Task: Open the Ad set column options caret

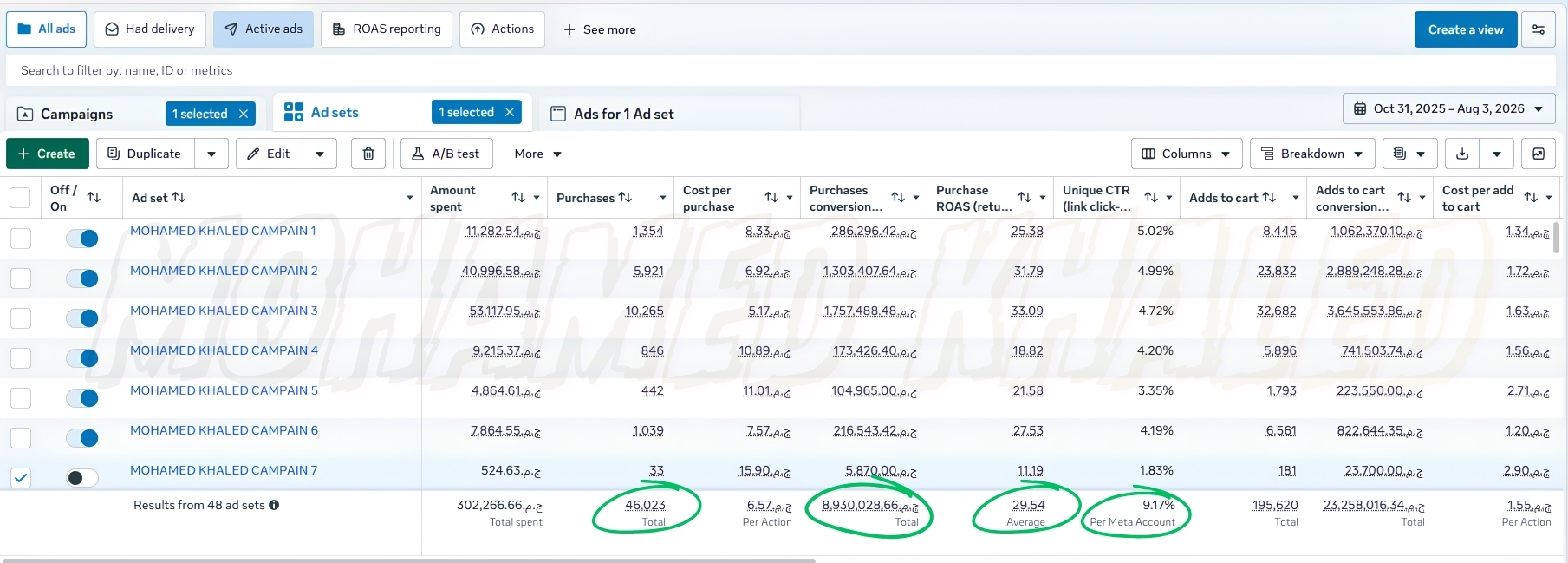Action: tap(410, 198)
